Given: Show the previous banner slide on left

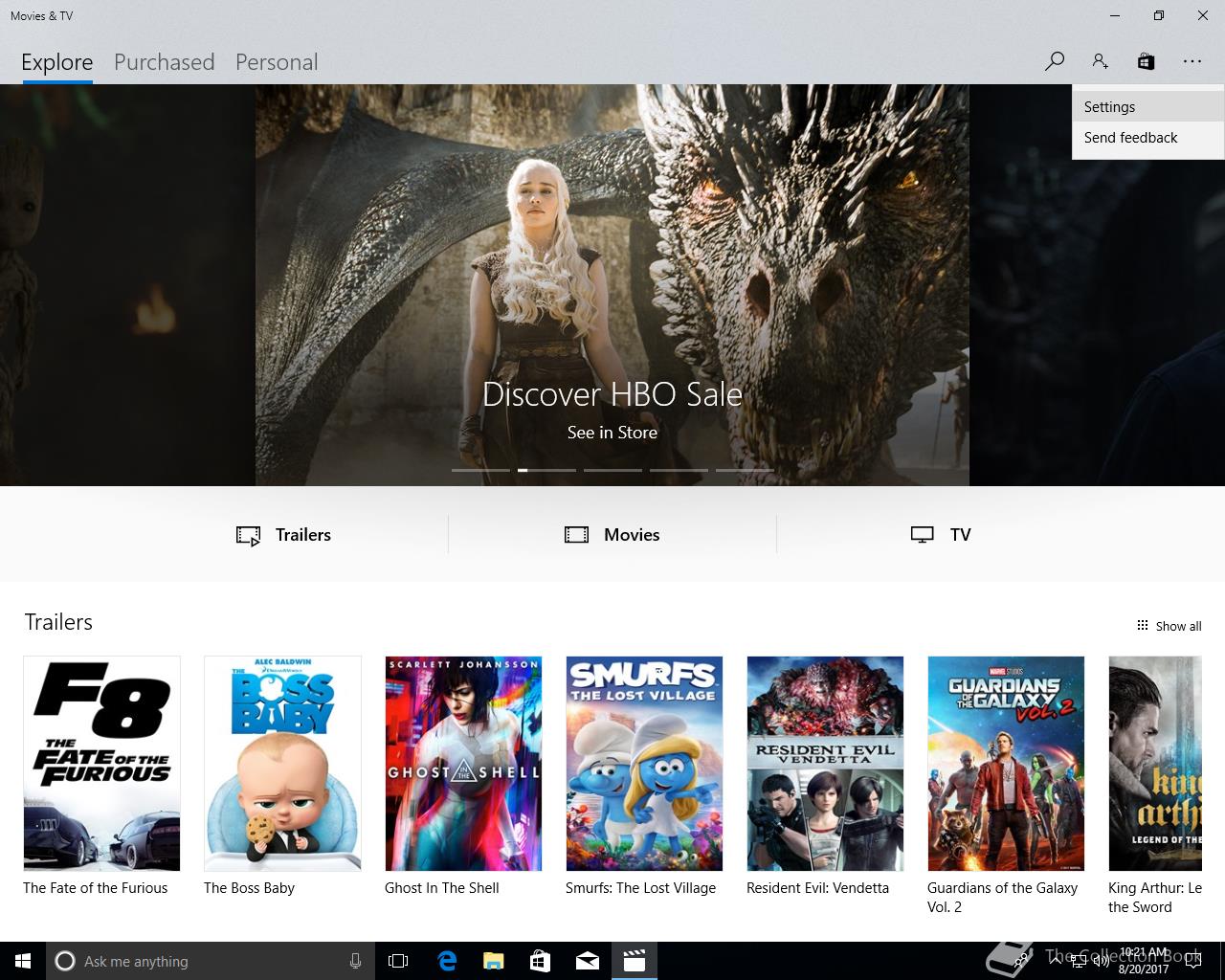Looking at the screenshot, I should (127, 285).
